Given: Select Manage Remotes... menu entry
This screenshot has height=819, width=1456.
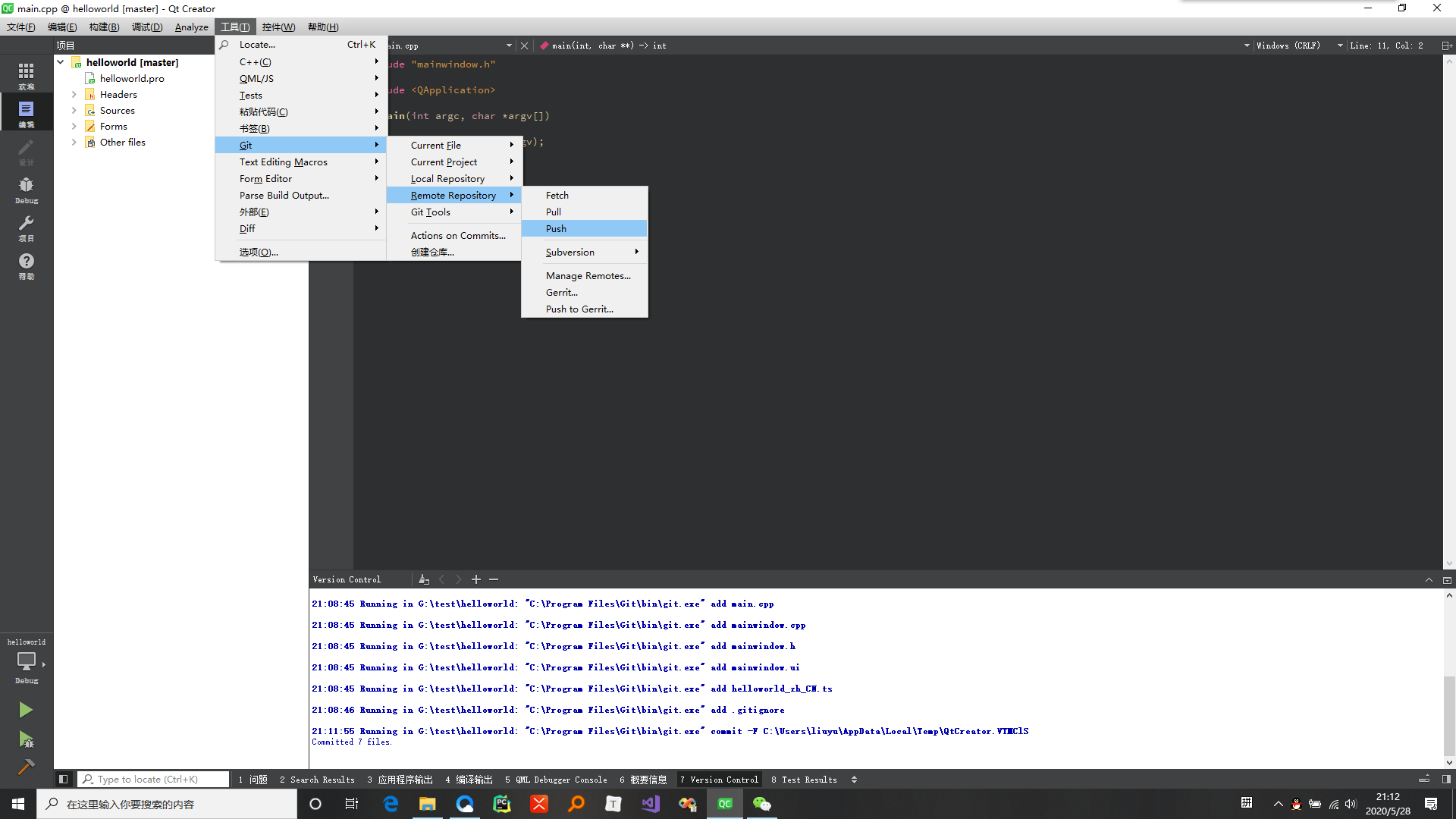Looking at the screenshot, I should coord(584,275).
